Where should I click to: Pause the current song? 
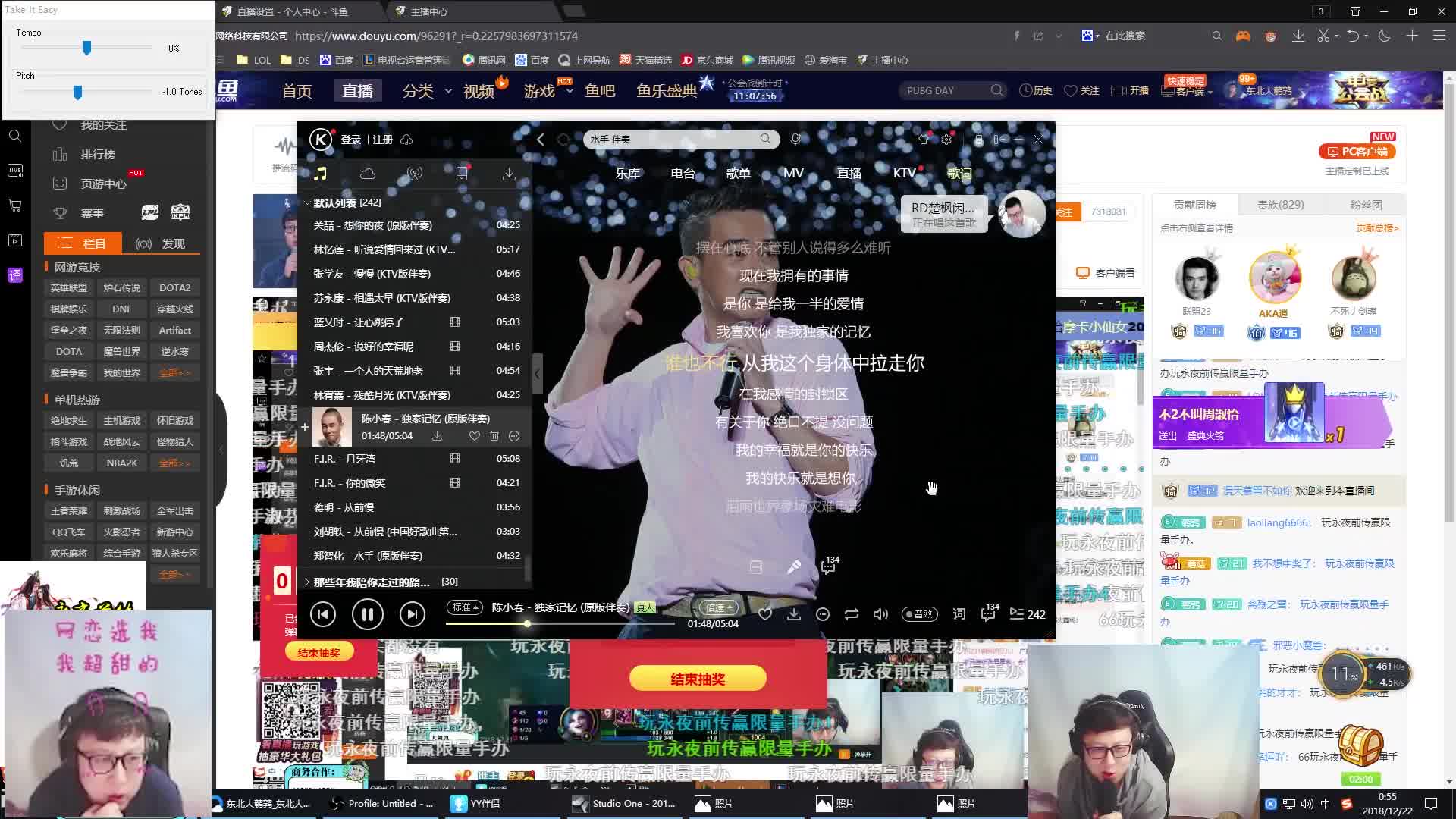pyautogui.click(x=368, y=614)
